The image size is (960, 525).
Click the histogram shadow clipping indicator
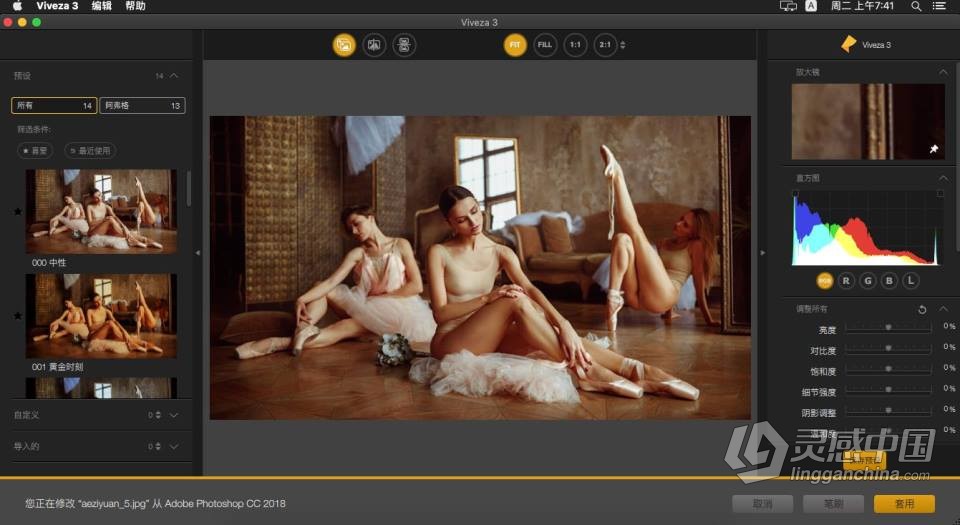(x=795, y=193)
